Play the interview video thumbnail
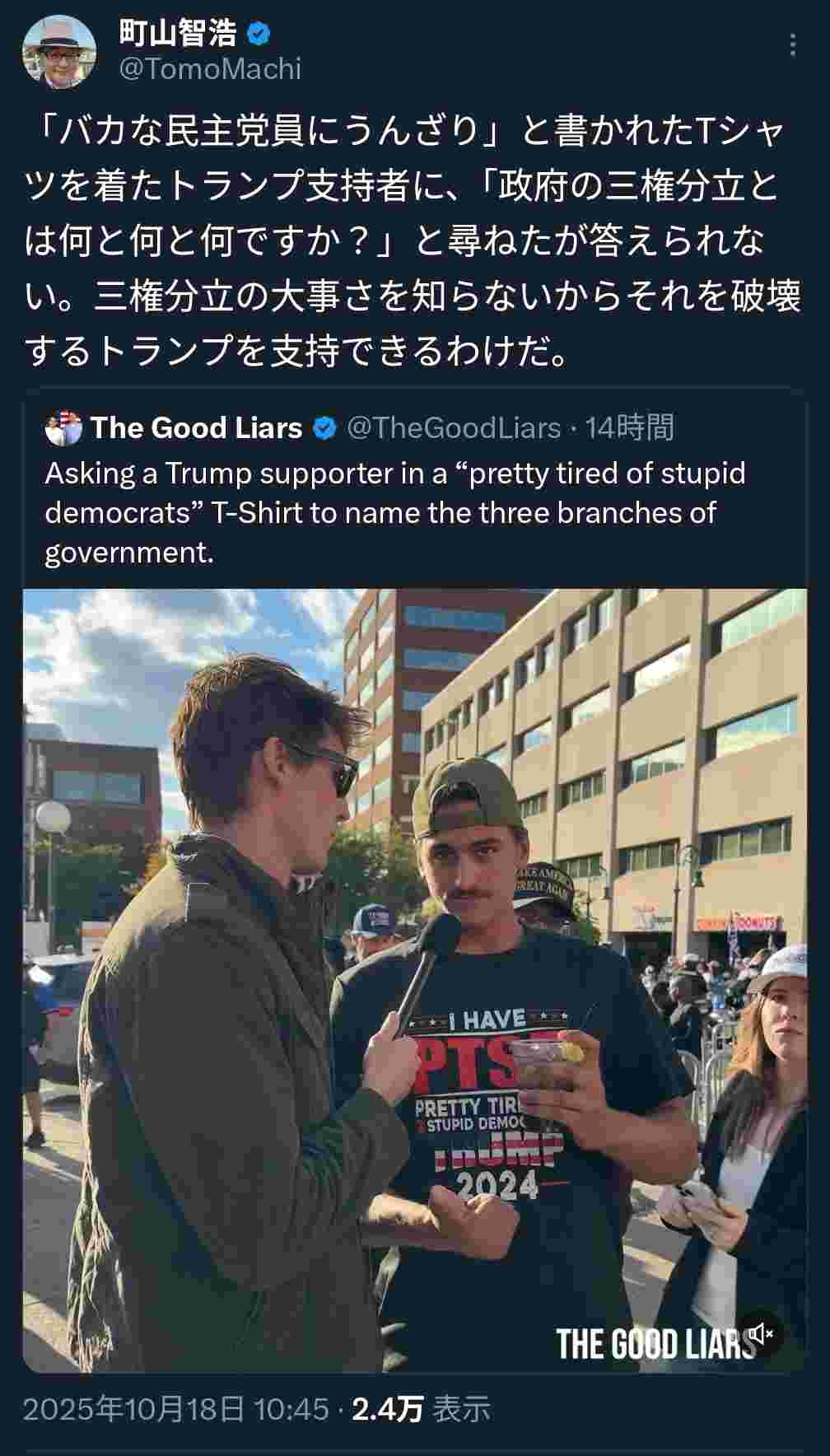 415,980
